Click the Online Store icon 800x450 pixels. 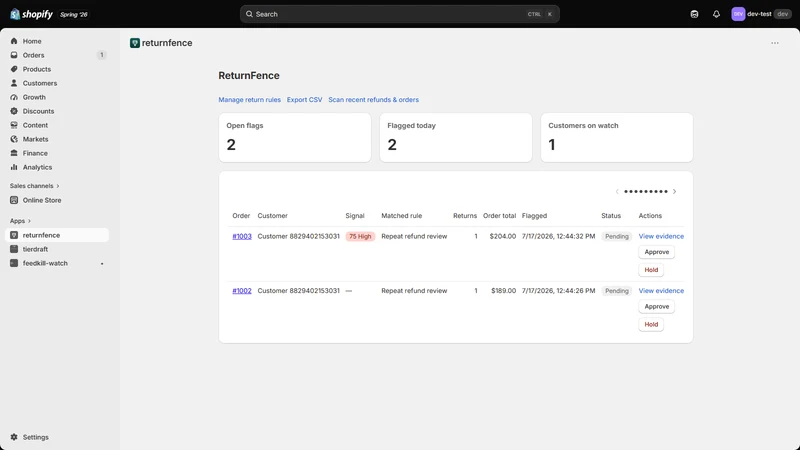[14, 201]
